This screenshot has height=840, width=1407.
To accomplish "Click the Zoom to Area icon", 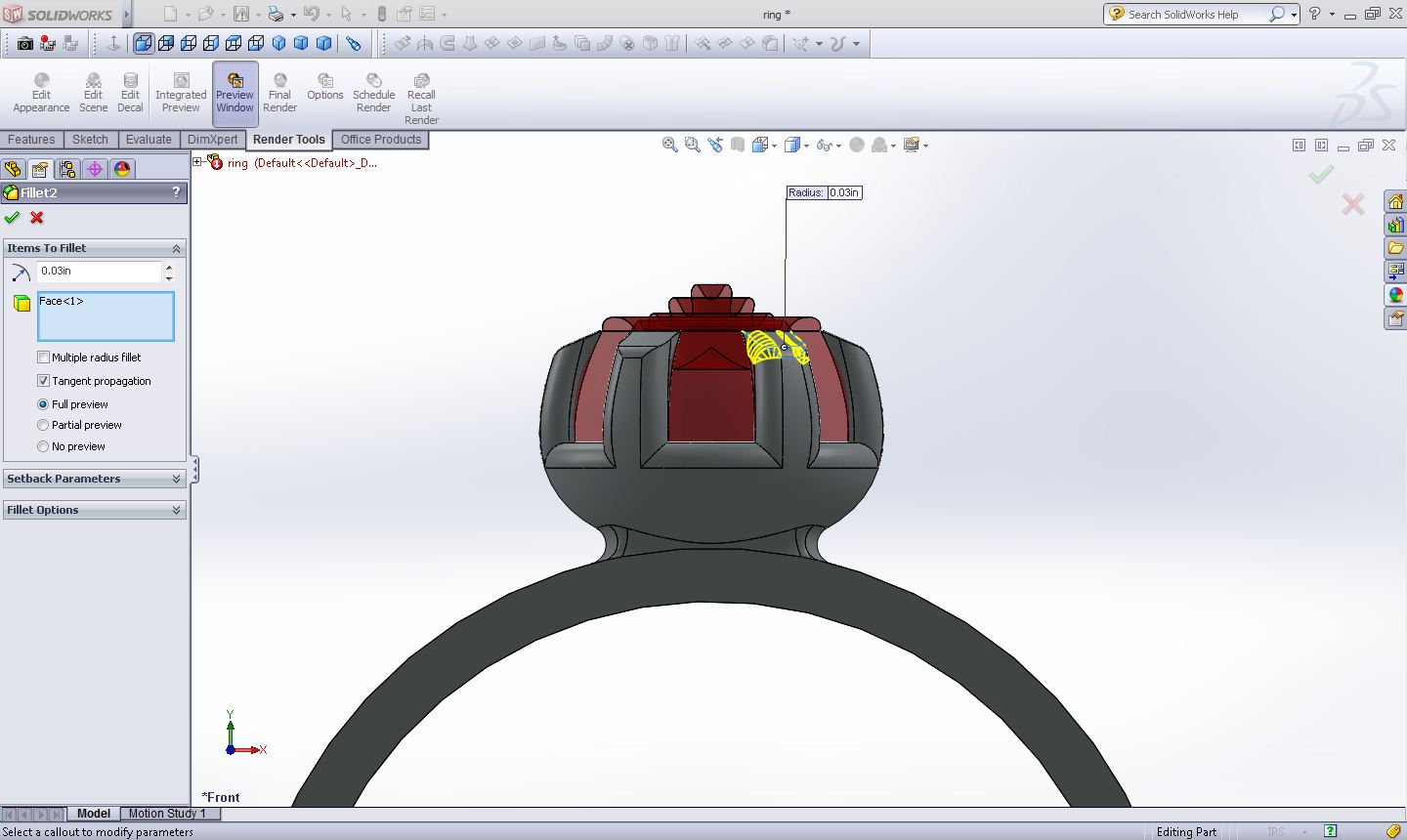I will click(x=692, y=145).
